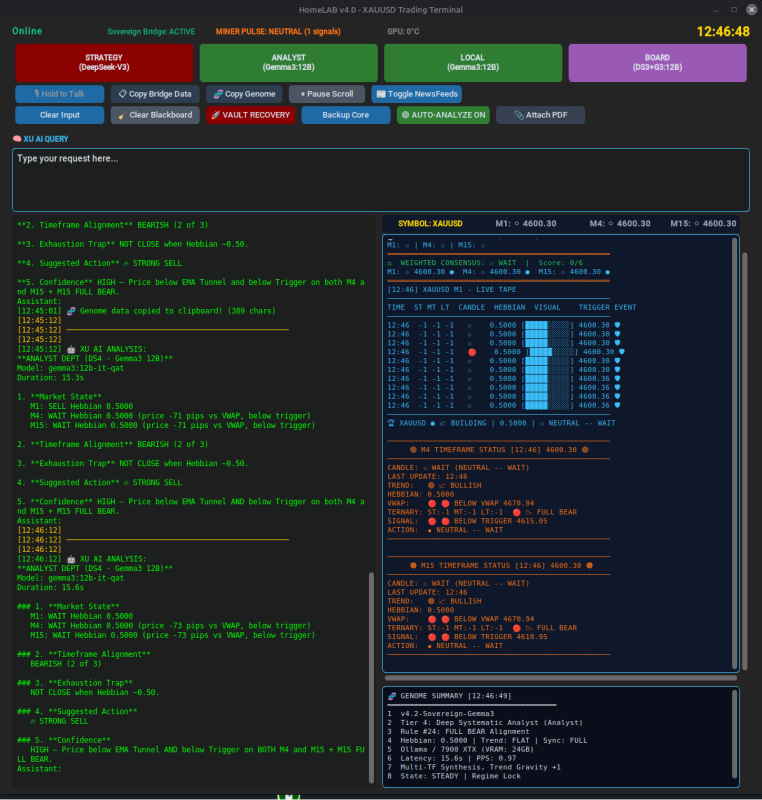This screenshot has width=762, height=800.
Task: Click 'WEIGHTED CONSENSUS' line in tape panel
Action: (485, 263)
